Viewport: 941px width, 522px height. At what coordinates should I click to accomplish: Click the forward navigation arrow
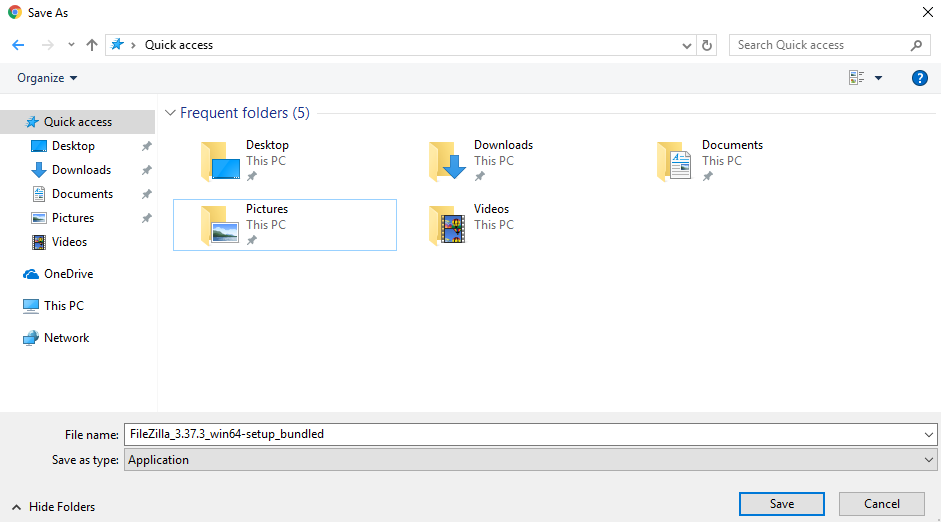point(47,45)
